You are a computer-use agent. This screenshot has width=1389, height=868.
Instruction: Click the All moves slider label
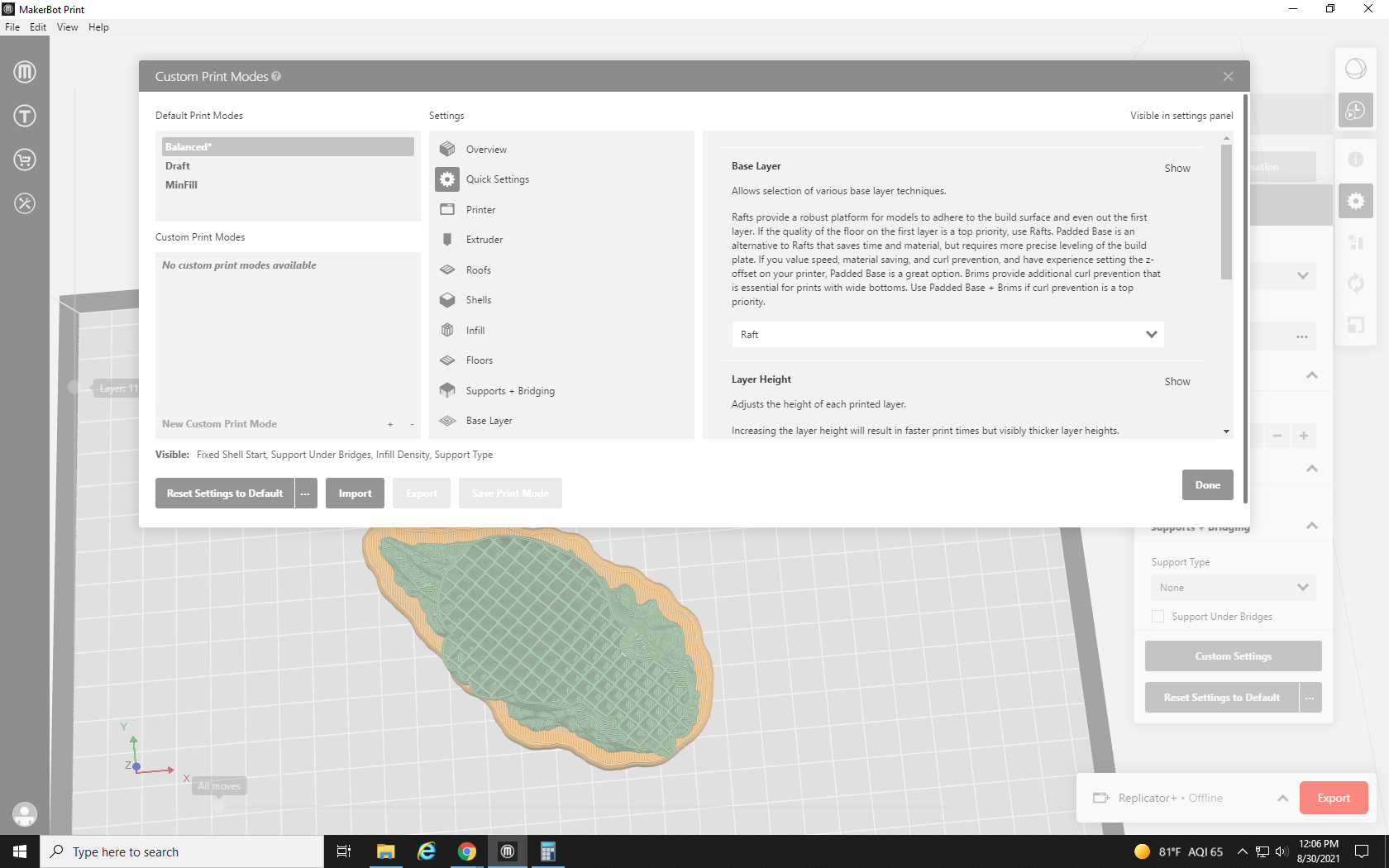[x=219, y=786]
